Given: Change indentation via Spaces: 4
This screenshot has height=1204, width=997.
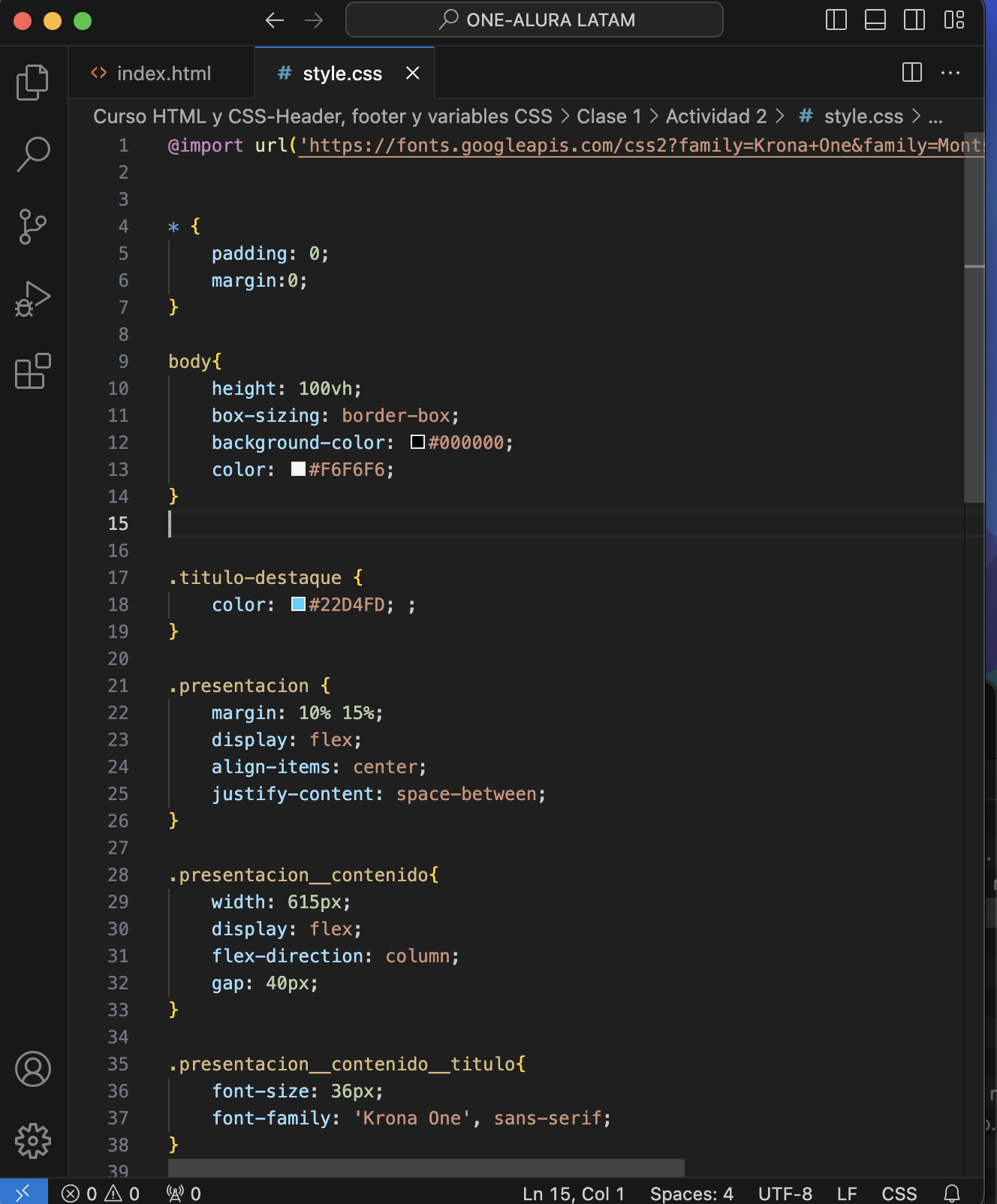Looking at the screenshot, I should pos(691,1193).
